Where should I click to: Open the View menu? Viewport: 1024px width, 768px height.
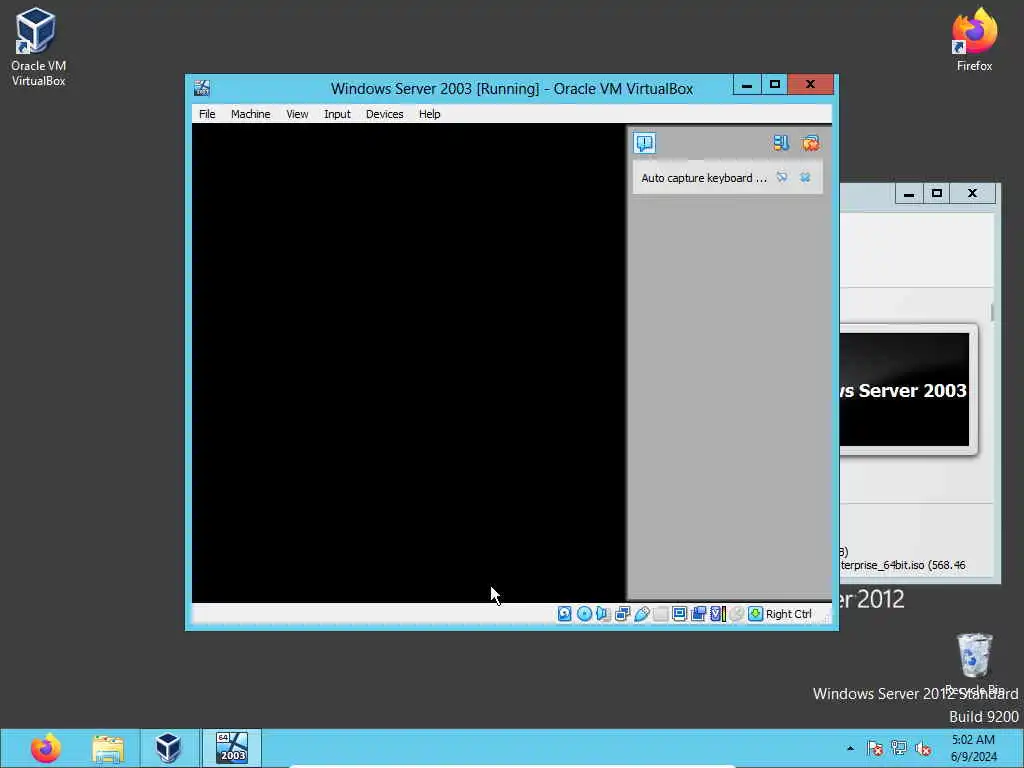coord(297,114)
